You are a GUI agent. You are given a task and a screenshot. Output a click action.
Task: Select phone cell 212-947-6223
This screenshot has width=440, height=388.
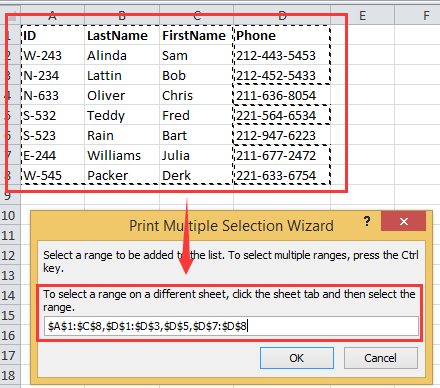point(282,135)
